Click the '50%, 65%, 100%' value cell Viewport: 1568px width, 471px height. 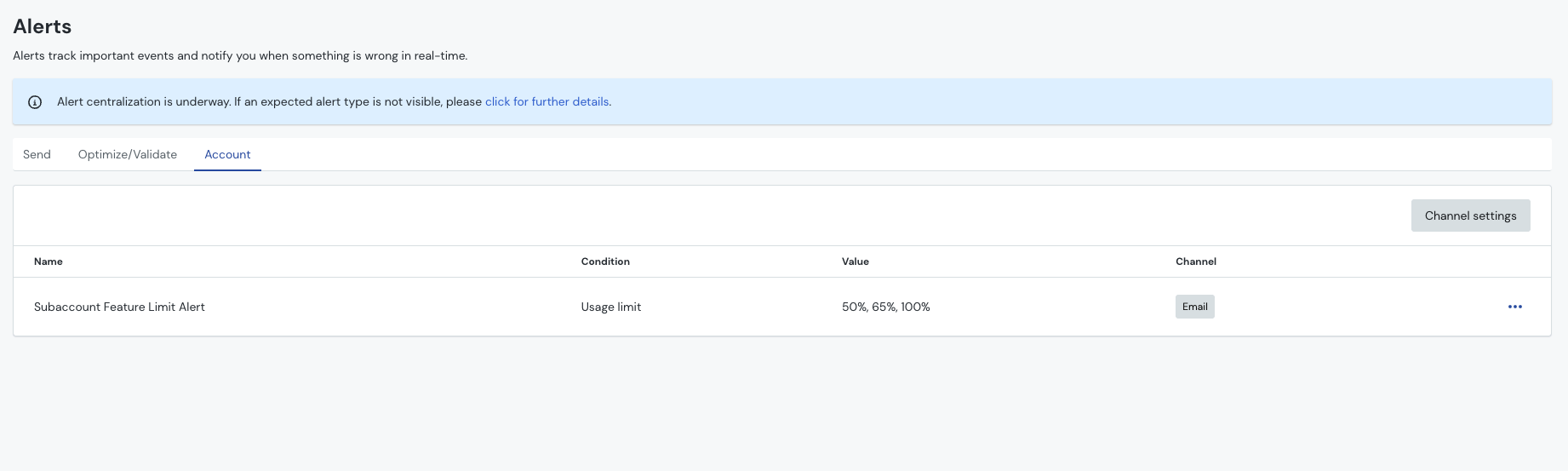[886, 307]
